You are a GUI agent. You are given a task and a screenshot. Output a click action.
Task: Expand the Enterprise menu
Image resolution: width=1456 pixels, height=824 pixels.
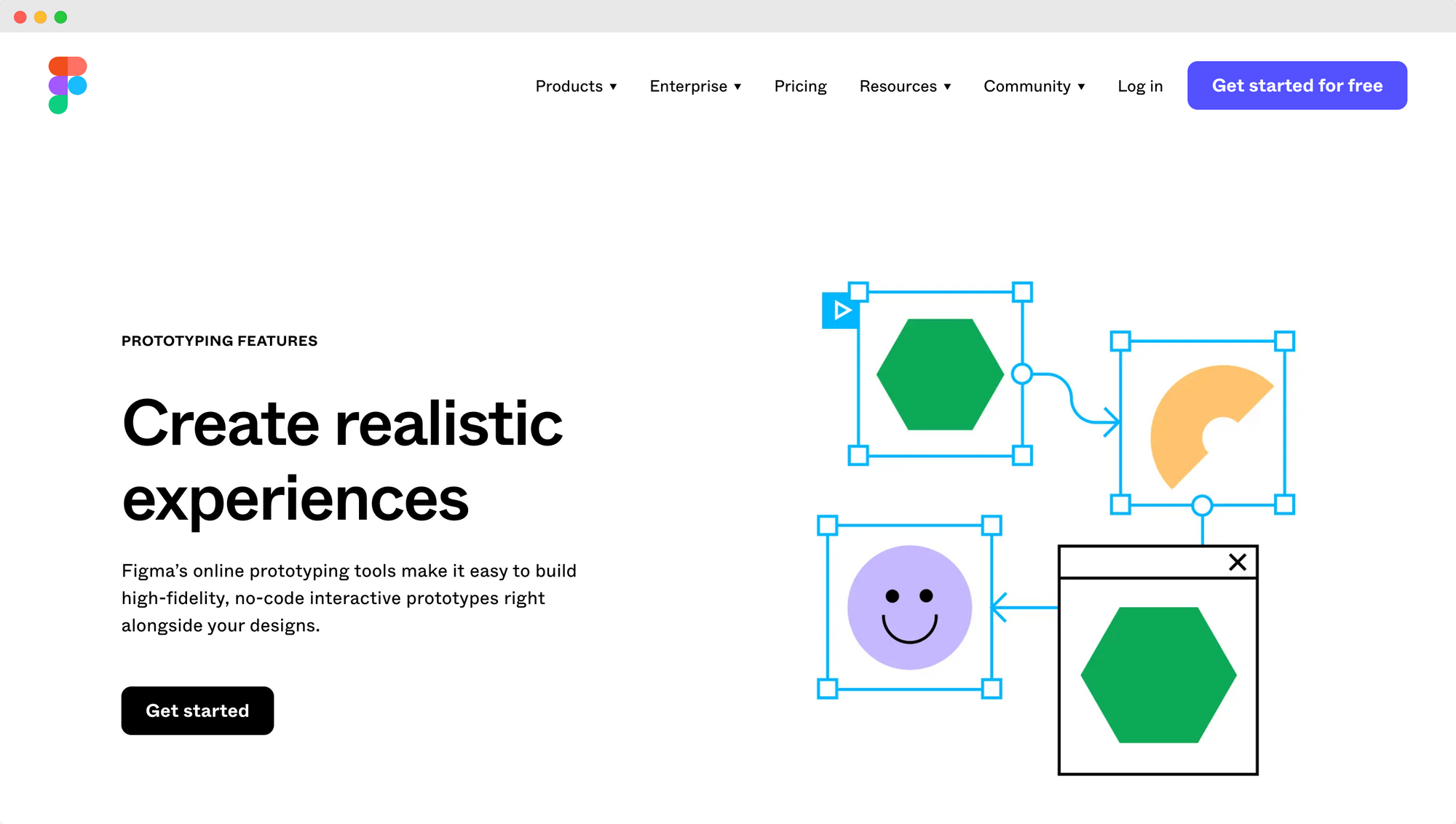pos(695,86)
